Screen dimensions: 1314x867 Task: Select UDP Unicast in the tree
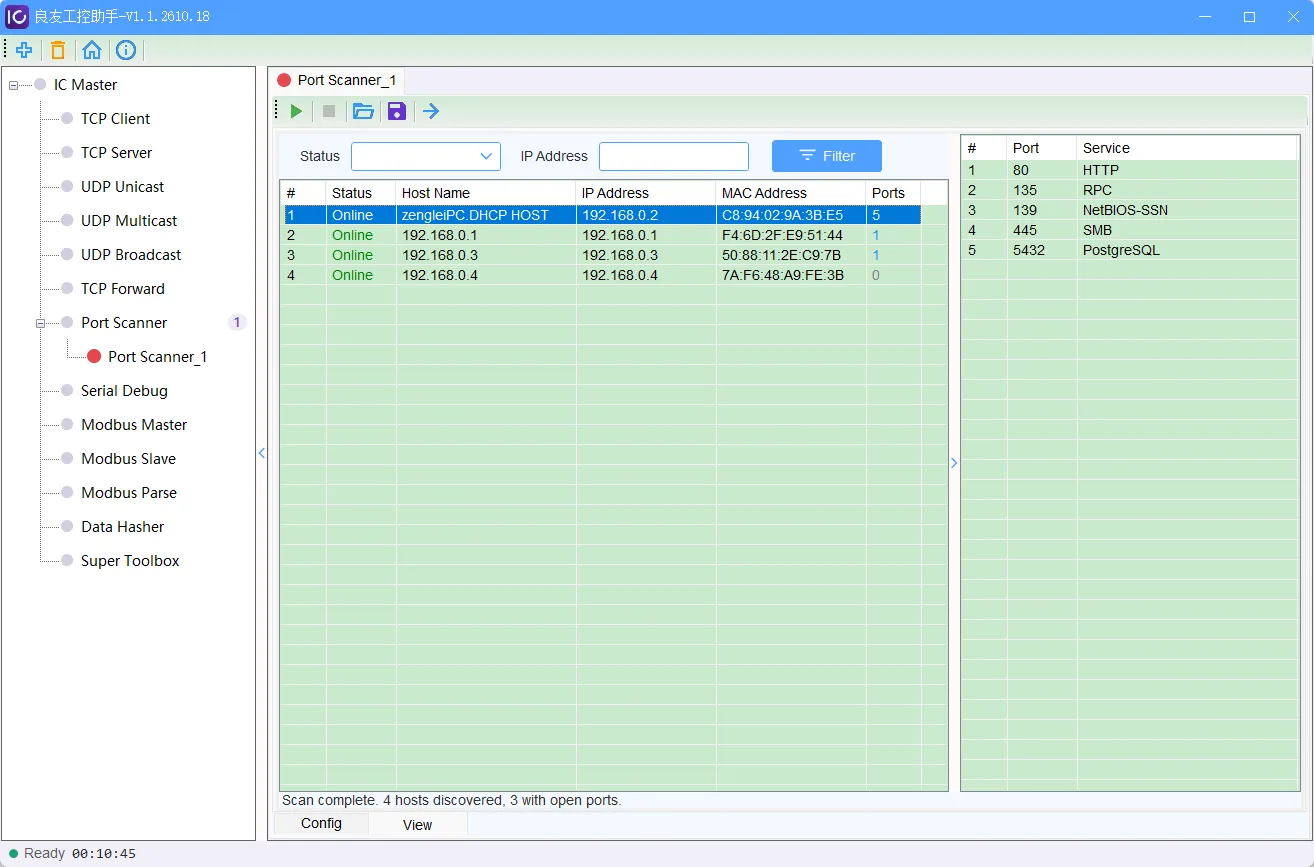tap(122, 187)
